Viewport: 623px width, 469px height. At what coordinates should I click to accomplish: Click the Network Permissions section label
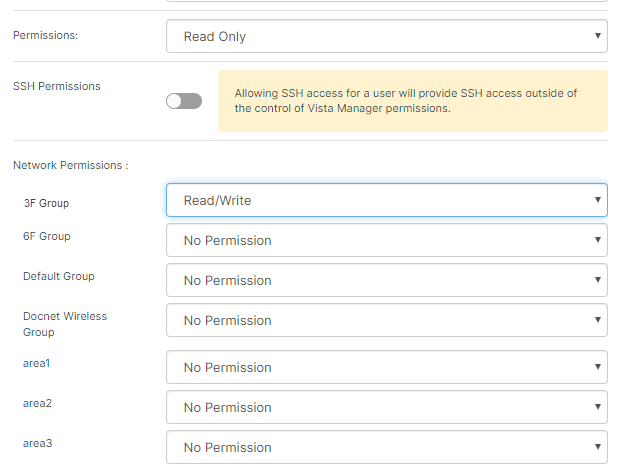[70, 164]
